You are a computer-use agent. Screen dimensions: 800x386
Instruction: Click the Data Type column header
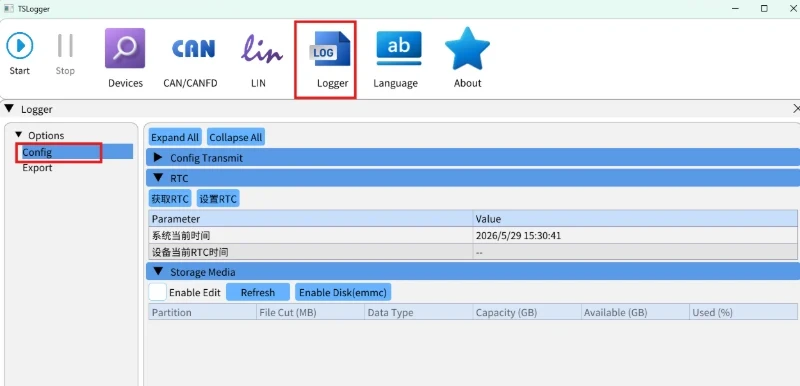click(x=419, y=312)
